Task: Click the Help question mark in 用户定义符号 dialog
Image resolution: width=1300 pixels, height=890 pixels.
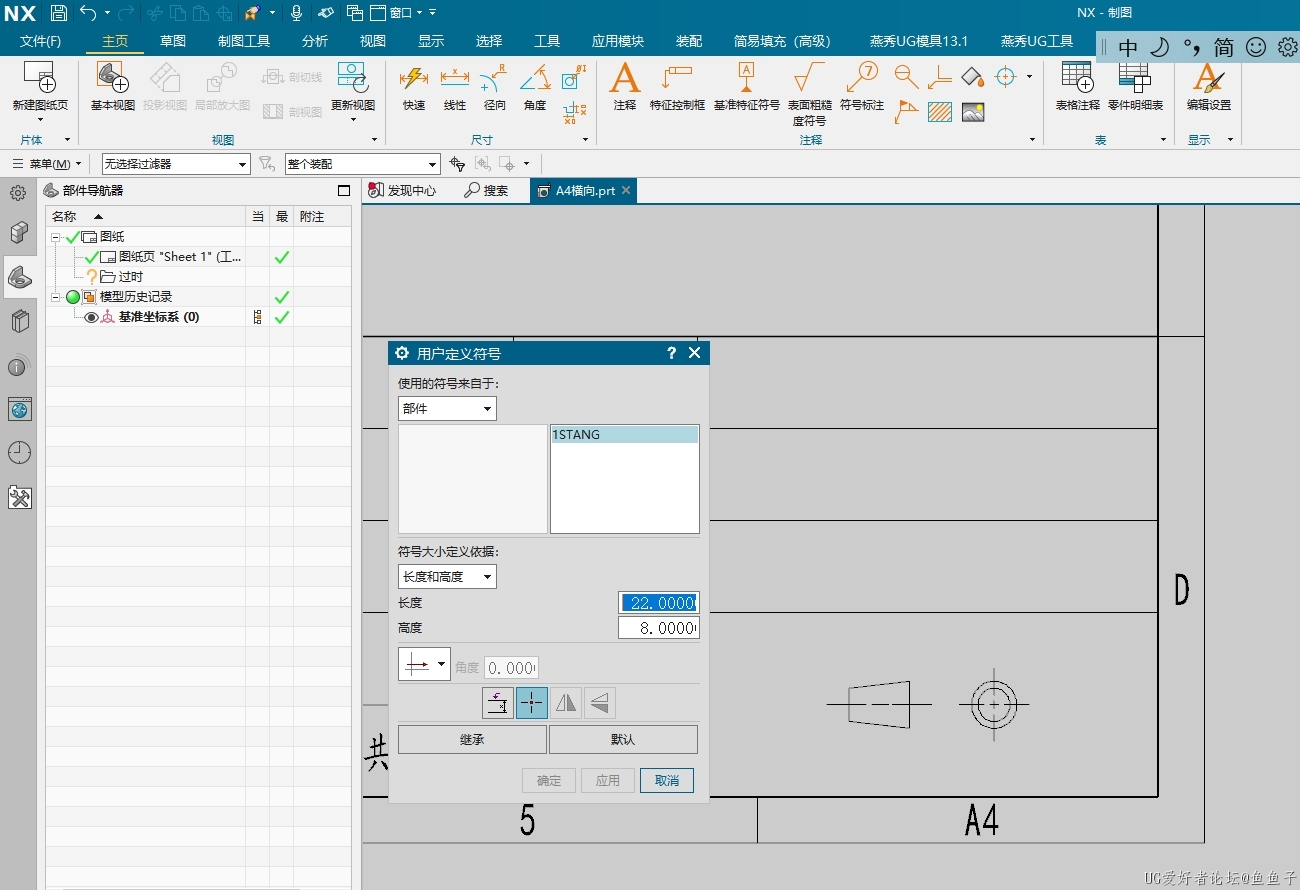Action: coord(672,353)
